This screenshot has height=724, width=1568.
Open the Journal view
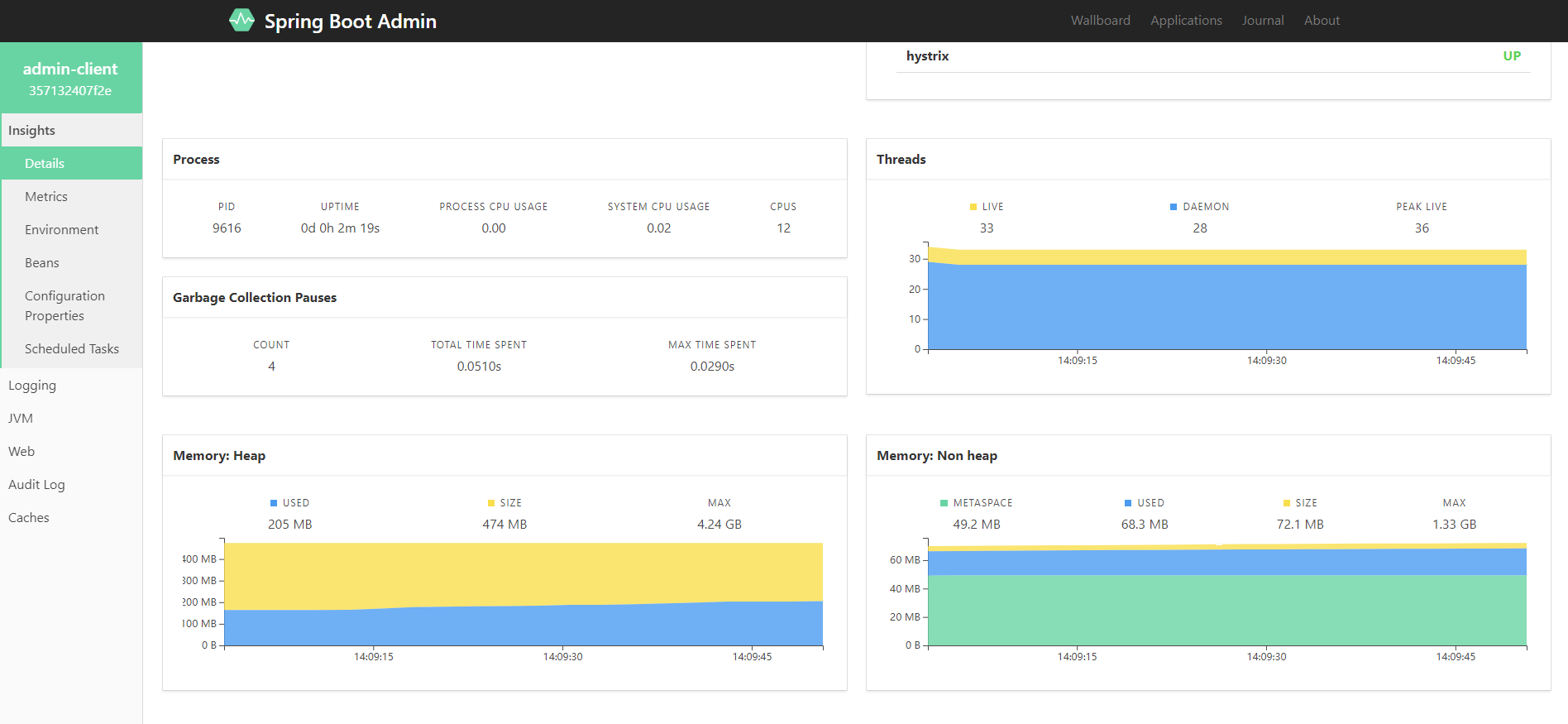[x=1263, y=21]
